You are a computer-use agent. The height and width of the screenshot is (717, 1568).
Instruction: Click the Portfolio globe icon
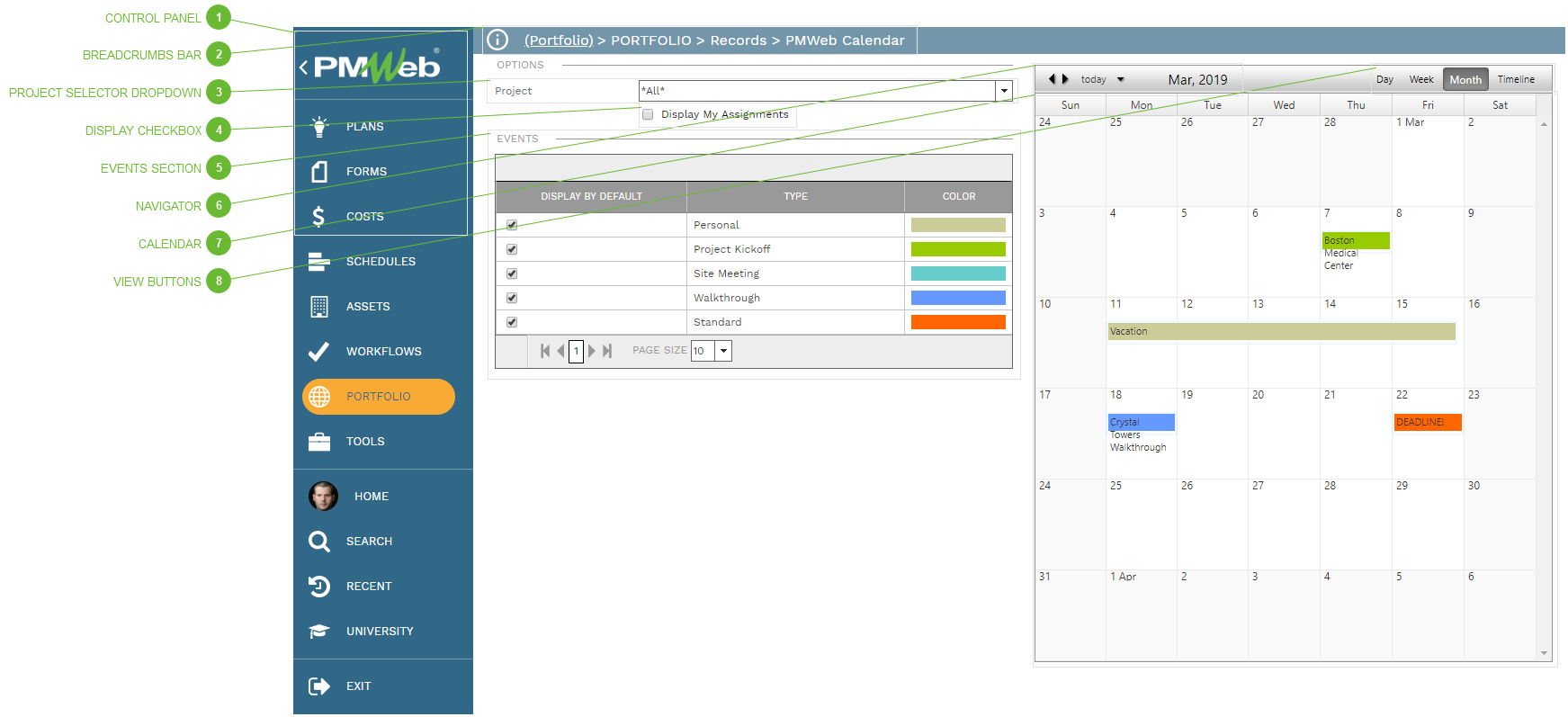click(x=319, y=396)
